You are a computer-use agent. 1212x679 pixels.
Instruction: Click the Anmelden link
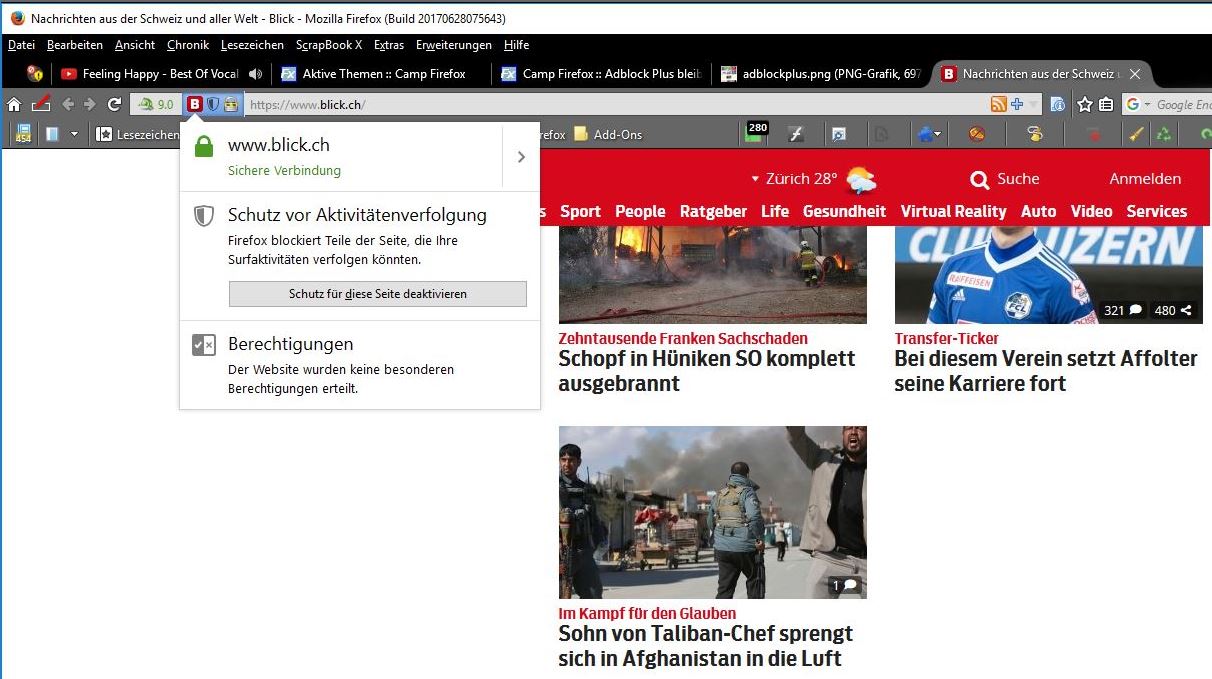1145,179
